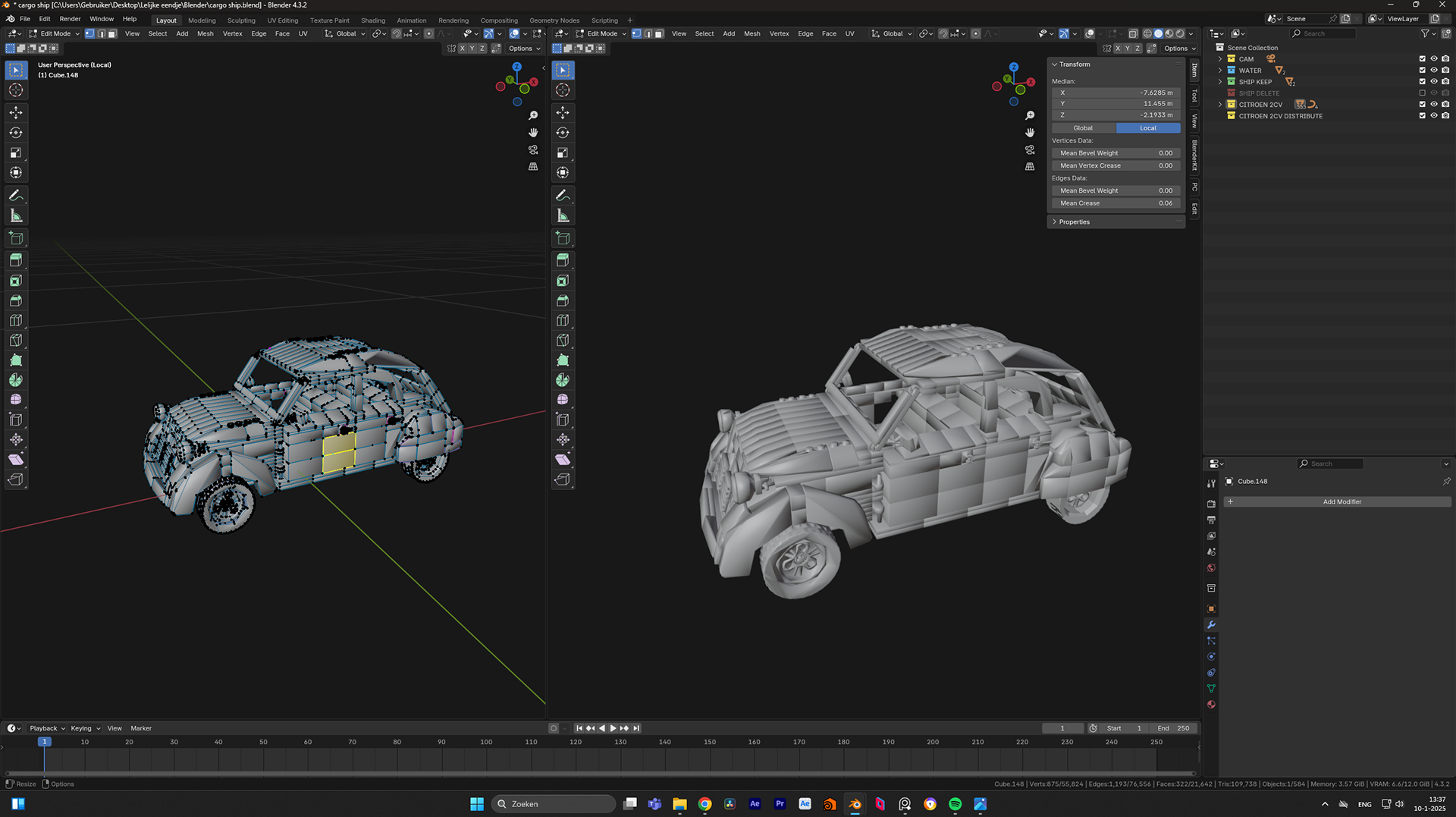Expand the CITROEN 2CV collection
Screen dimensions: 1456x817
[1220, 105]
